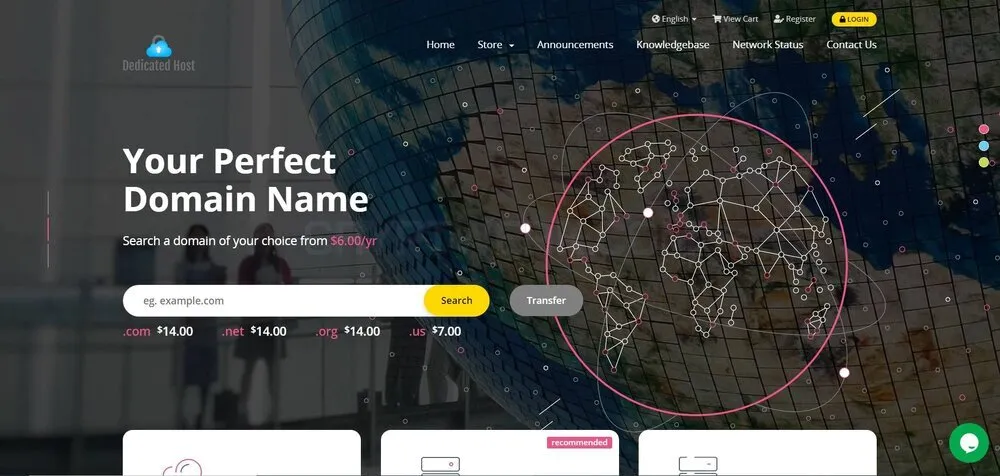Click the server icon in the recommended card
Viewport: 1000px width, 476px height.
coord(440,466)
